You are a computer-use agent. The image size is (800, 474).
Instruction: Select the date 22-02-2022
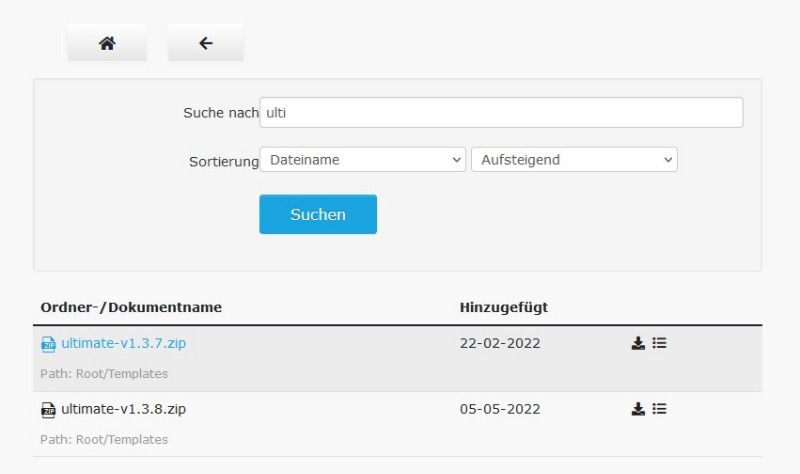pos(500,343)
